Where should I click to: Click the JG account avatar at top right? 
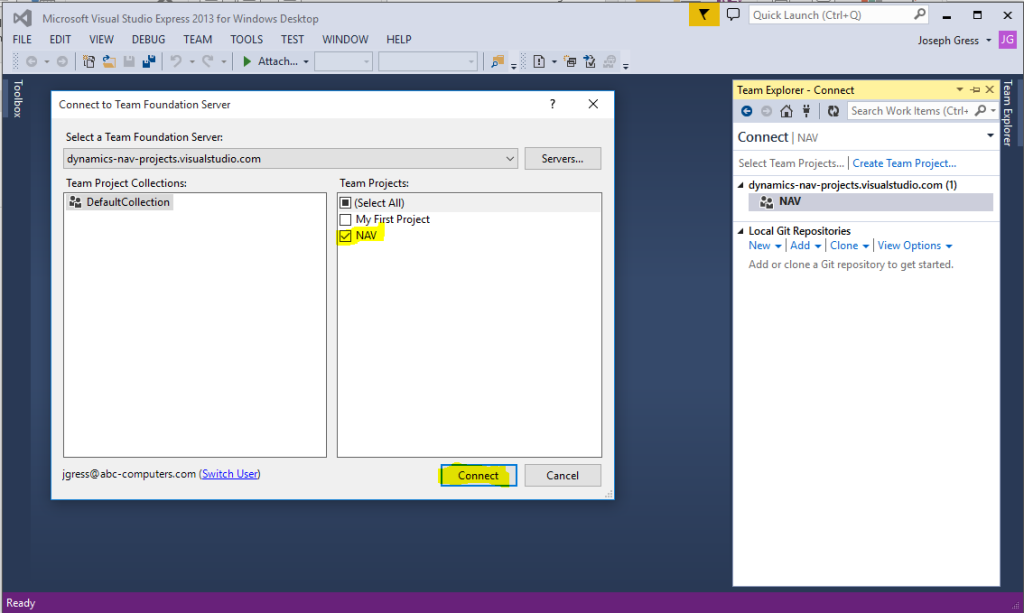coord(1008,39)
